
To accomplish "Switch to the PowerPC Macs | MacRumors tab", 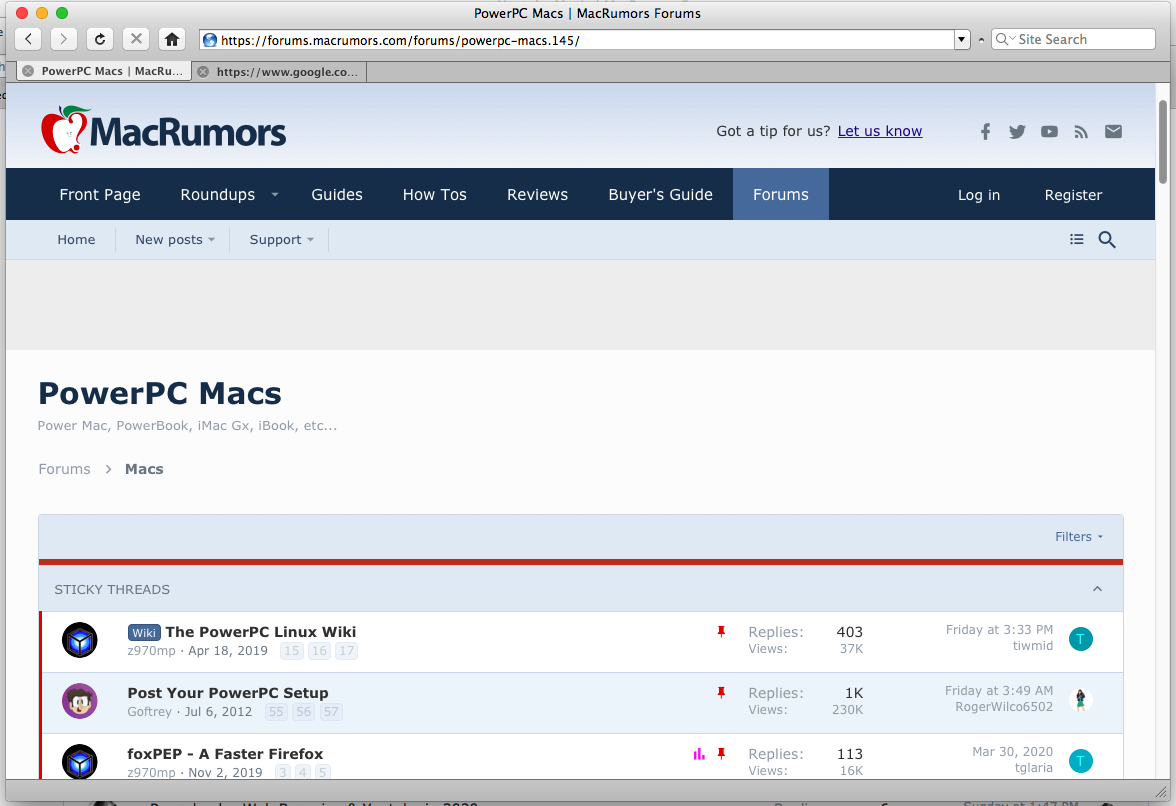I will point(104,71).
